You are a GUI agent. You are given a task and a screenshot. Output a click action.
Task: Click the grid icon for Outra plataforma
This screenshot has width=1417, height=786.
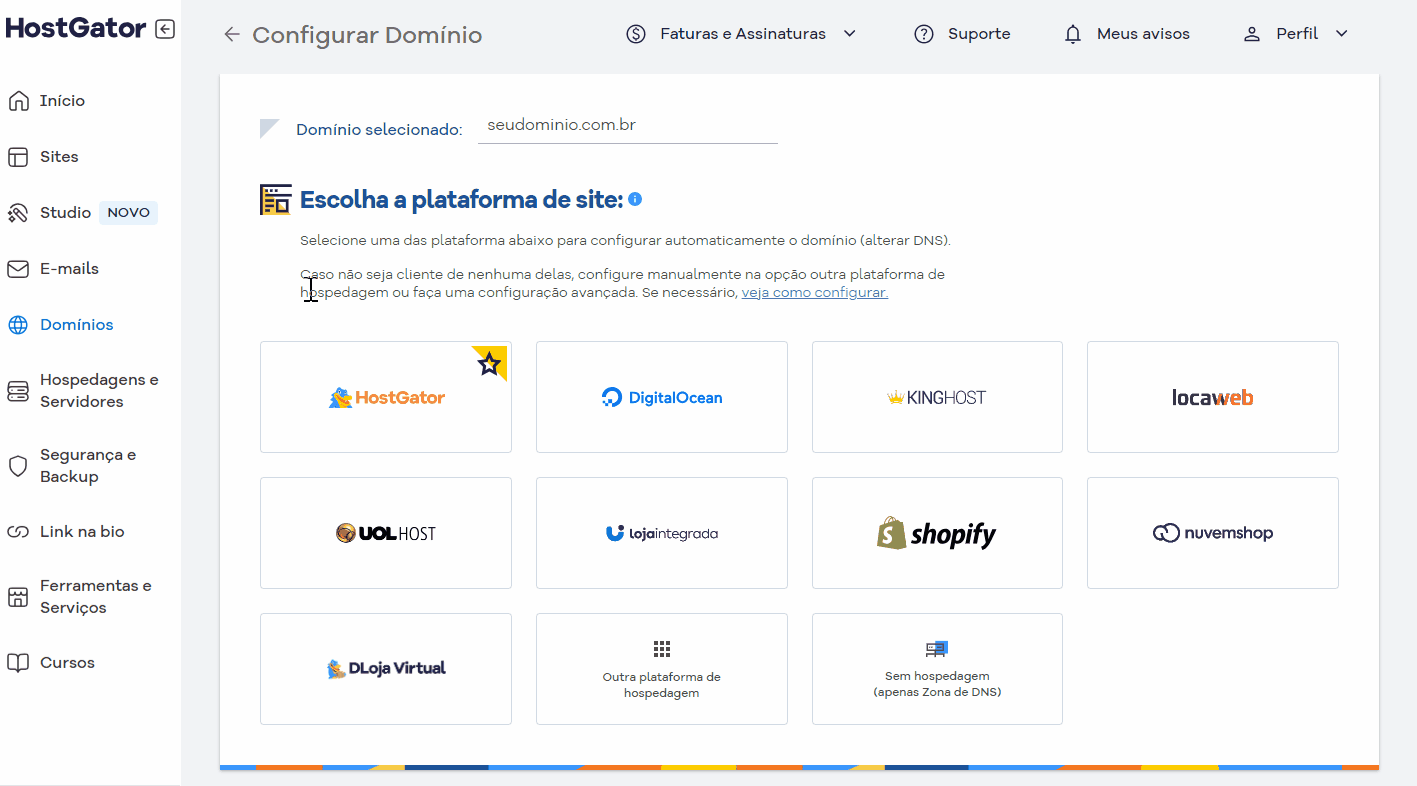pyautogui.click(x=662, y=649)
